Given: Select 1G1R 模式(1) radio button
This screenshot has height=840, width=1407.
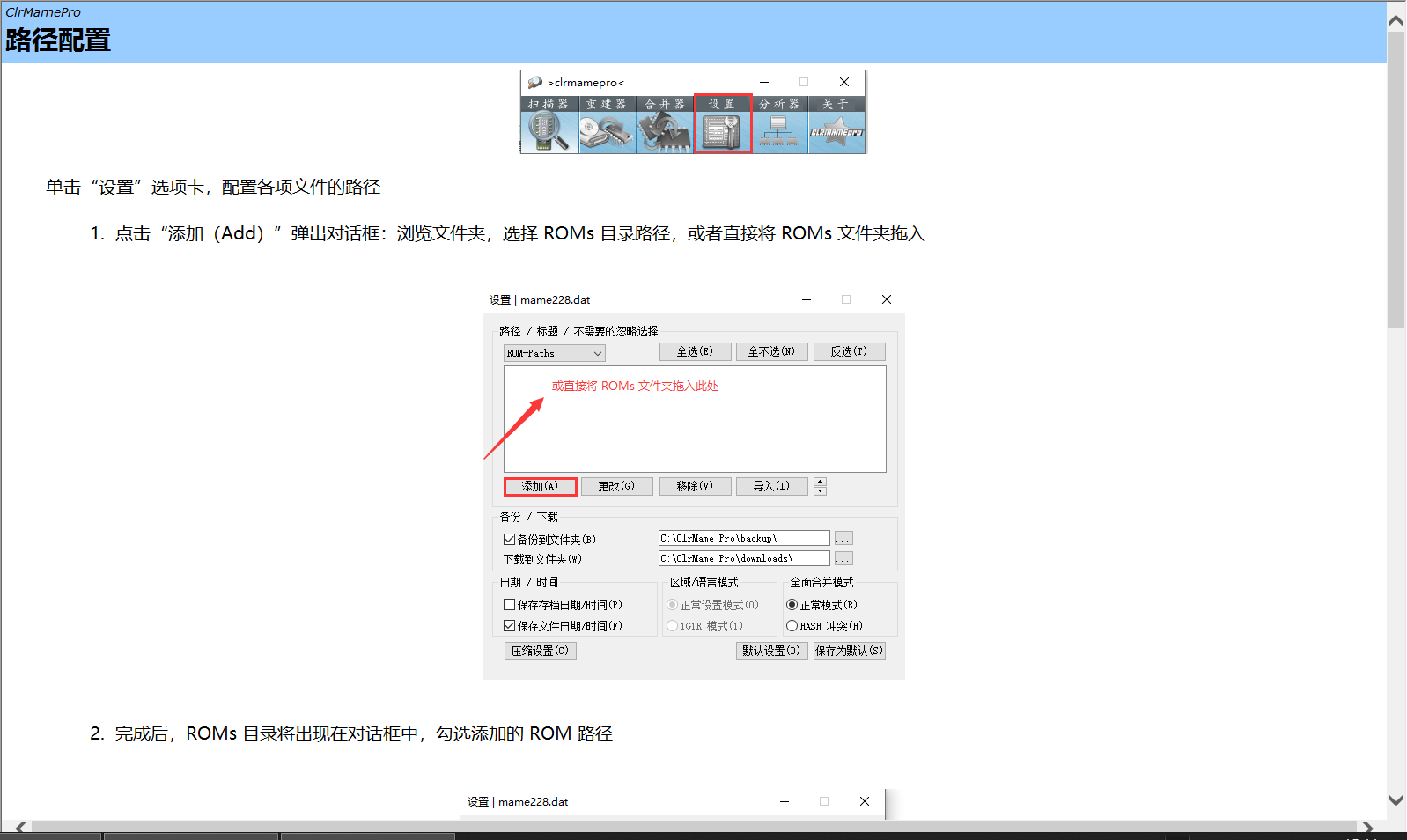Looking at the screenshot, I should pyautogui.click(x=673, y=626).
